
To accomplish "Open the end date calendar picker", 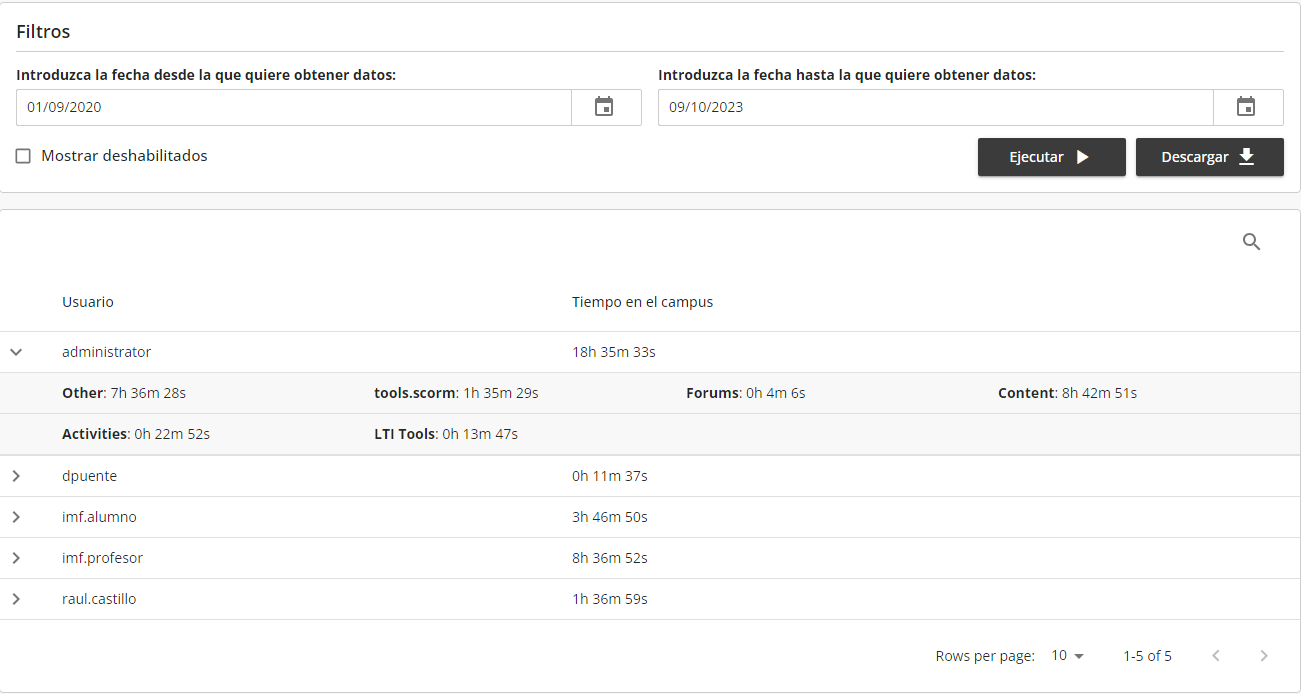I will coord(1246,107).
